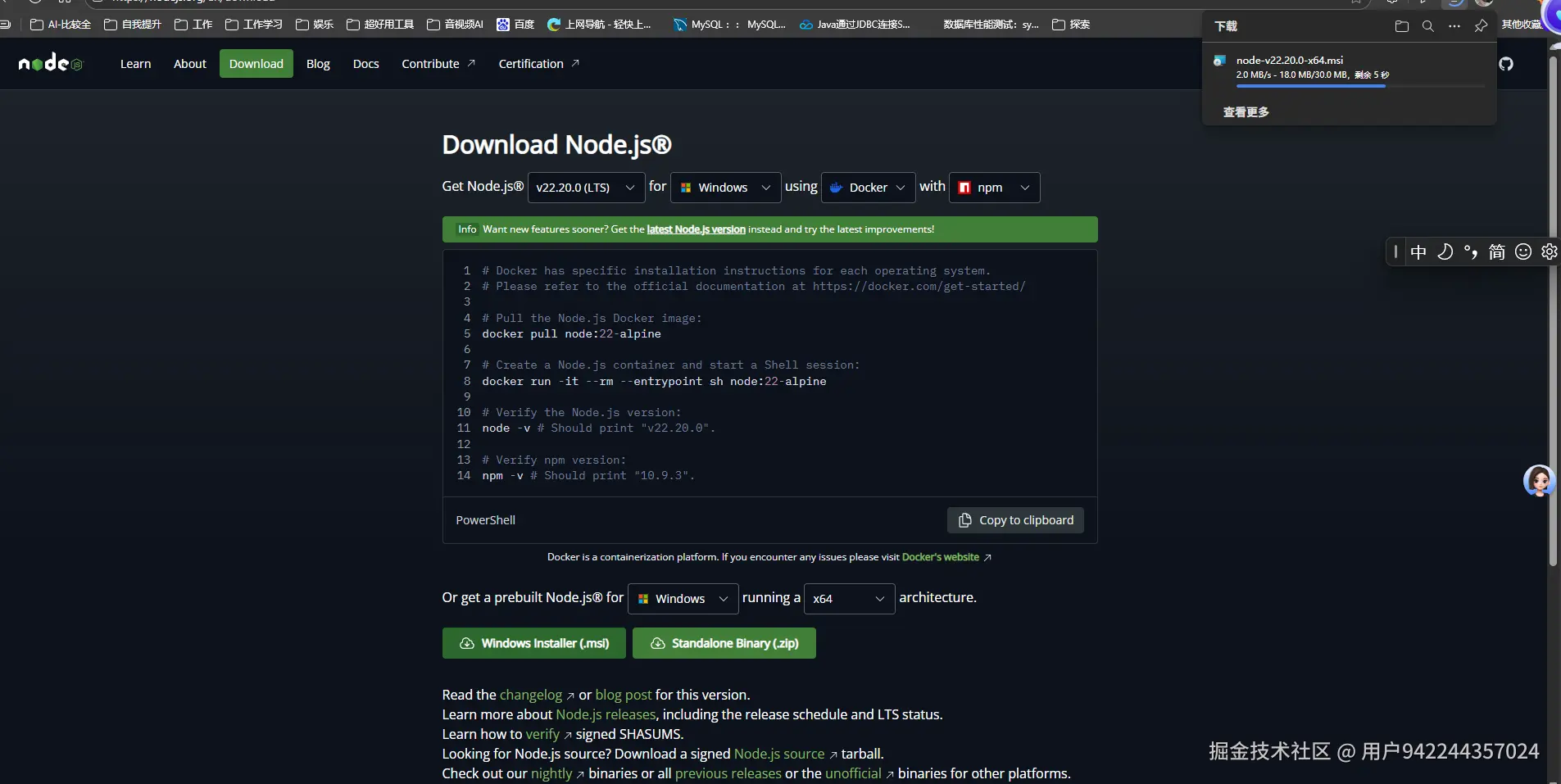This screenshot has width=1561, height=784.
Task: Toggle the half-width moon icon in IME bar
Action: [x=1445, y=252]
